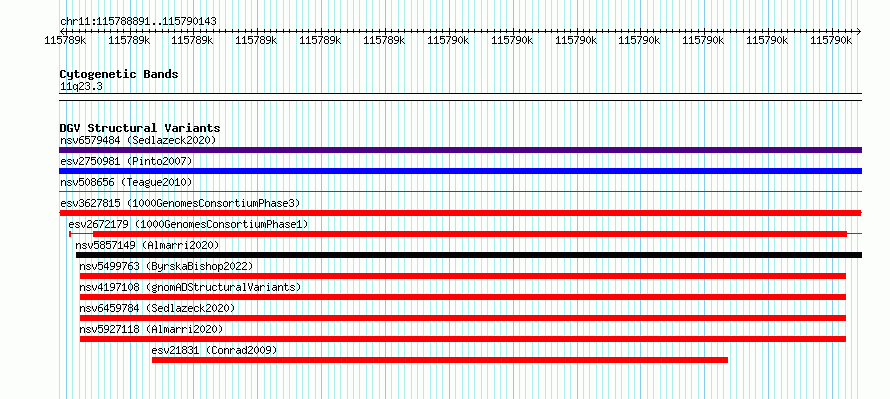Open nsv6459784 (Sedlazeck2020) variant label

tap(157, 308)
